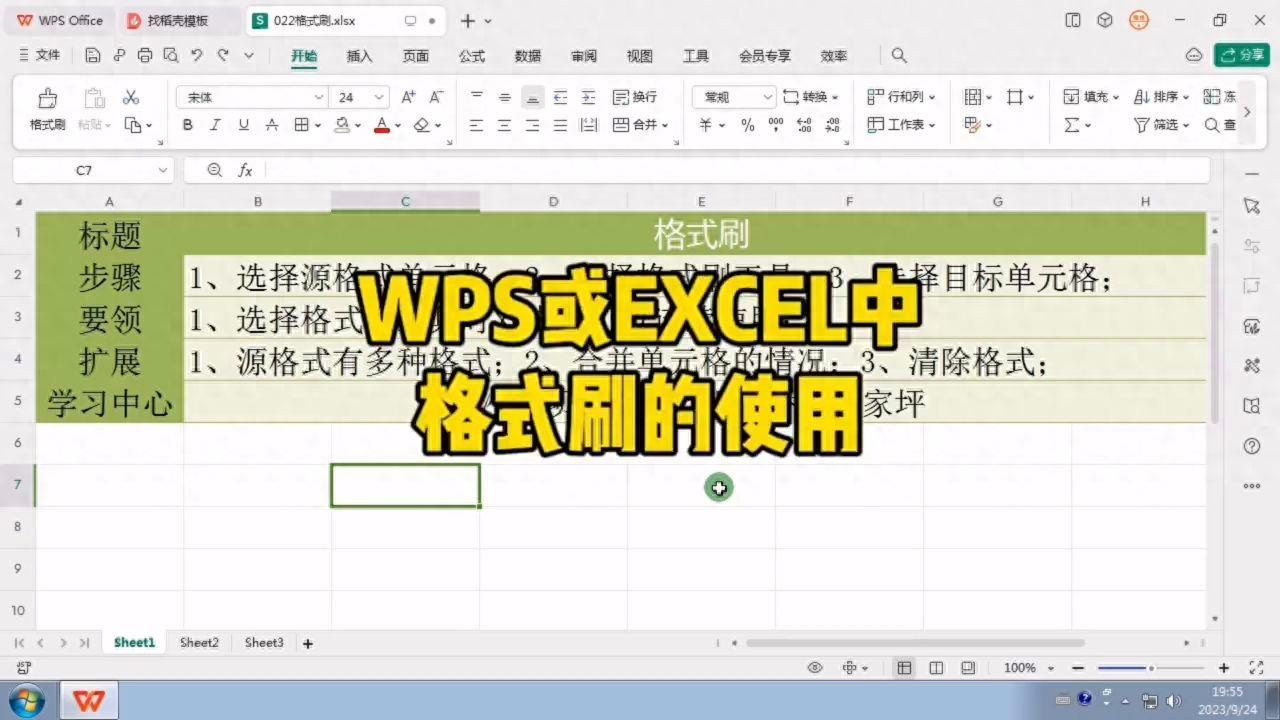Open the Formulas (公式) ribbon tab

click(x=472, y=56)
